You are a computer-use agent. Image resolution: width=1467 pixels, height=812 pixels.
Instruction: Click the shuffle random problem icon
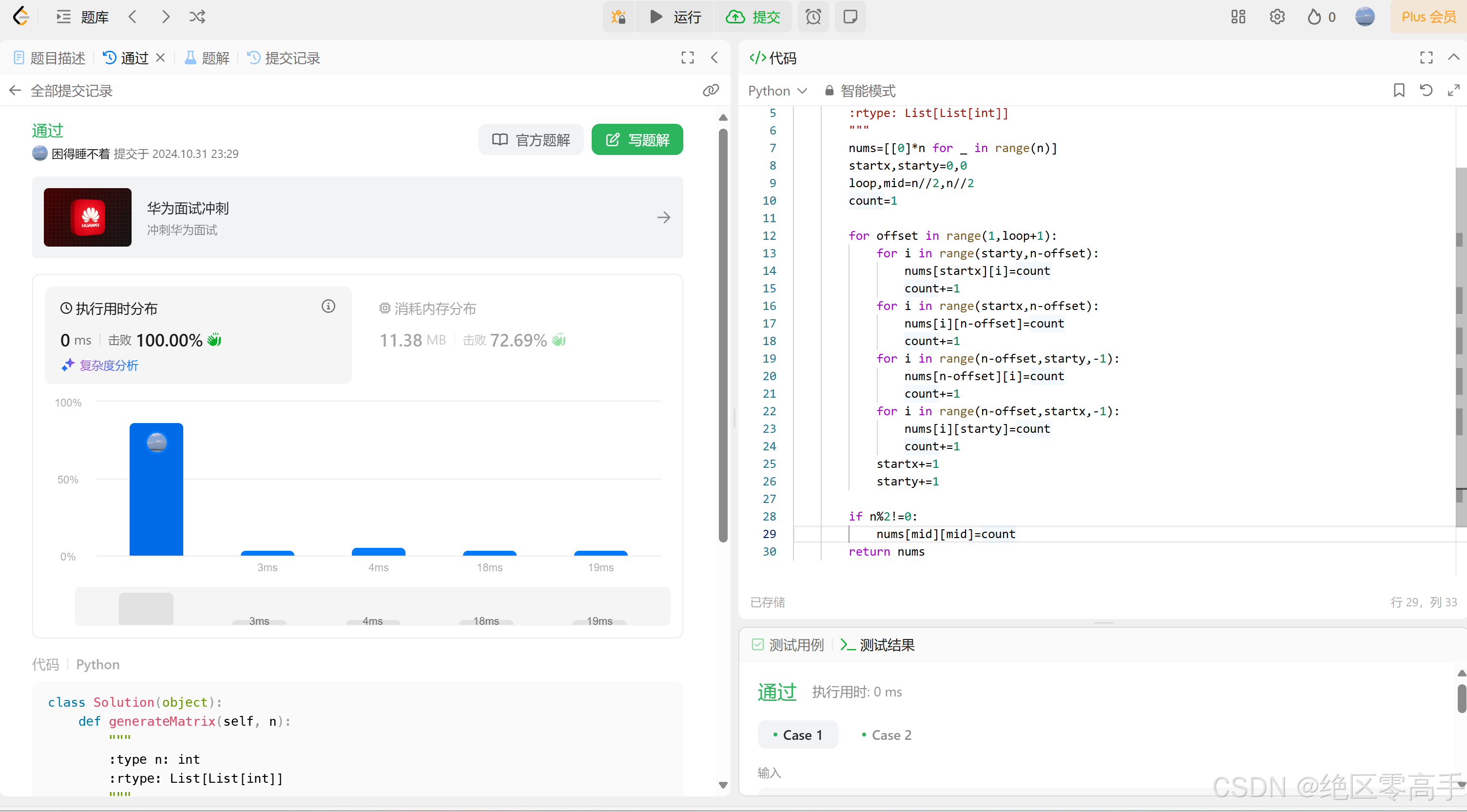click(197, 17)
